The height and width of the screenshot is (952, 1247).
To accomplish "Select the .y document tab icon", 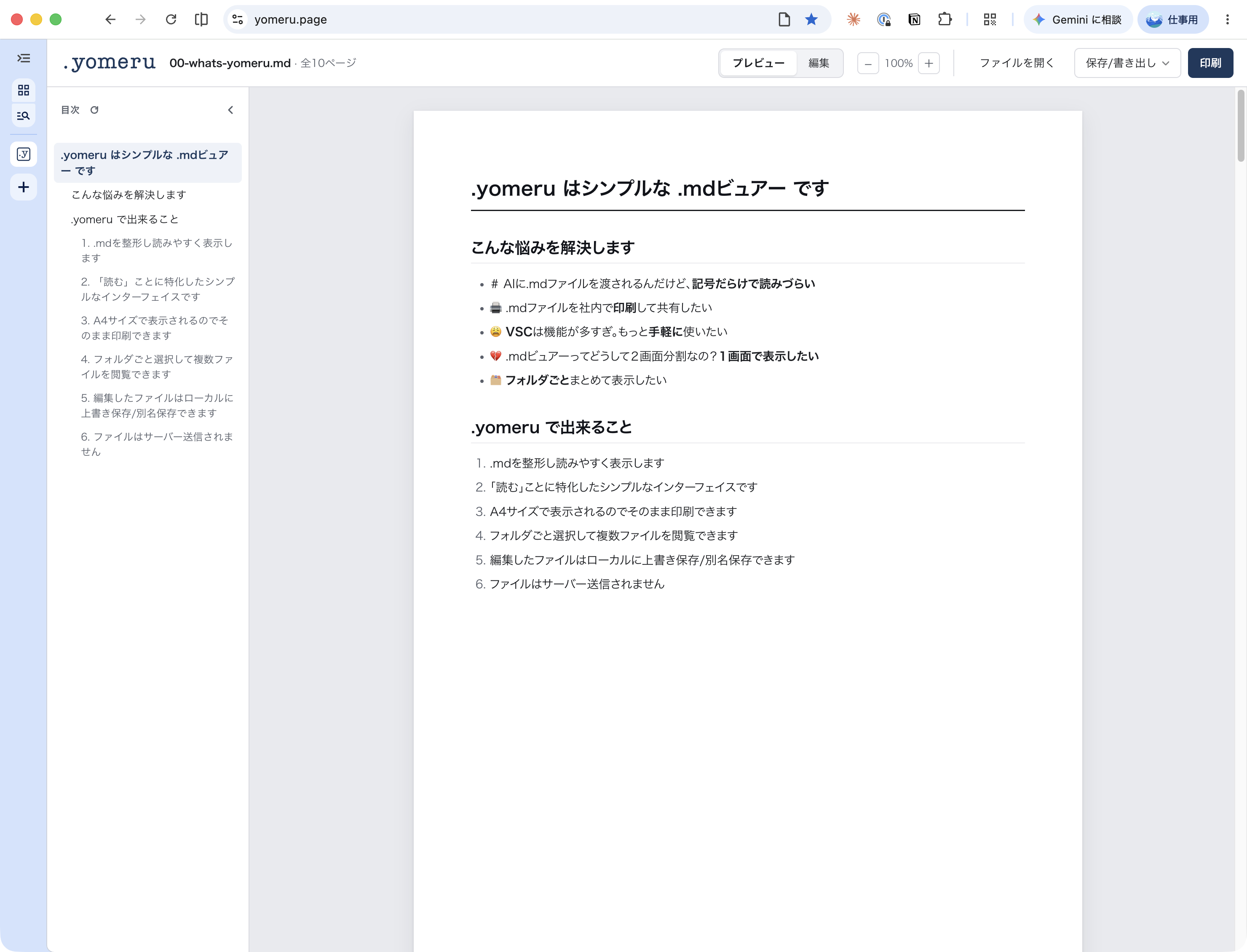I will coord(23,154).
